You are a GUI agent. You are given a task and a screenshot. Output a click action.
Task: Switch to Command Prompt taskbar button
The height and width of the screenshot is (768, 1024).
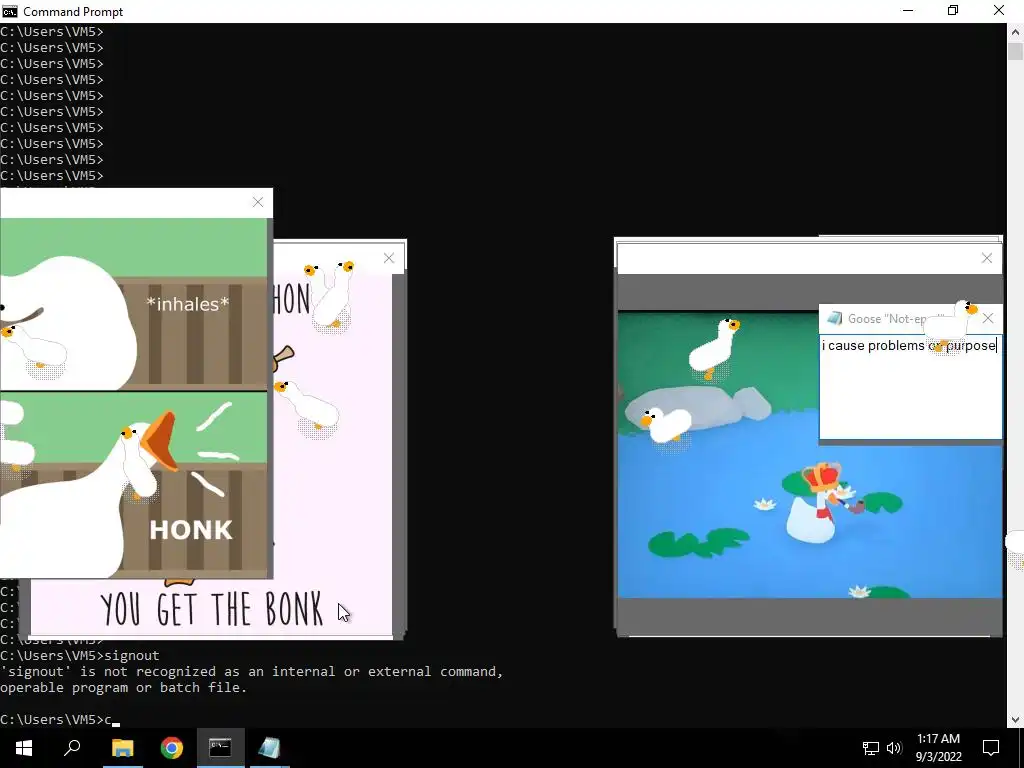220,748
